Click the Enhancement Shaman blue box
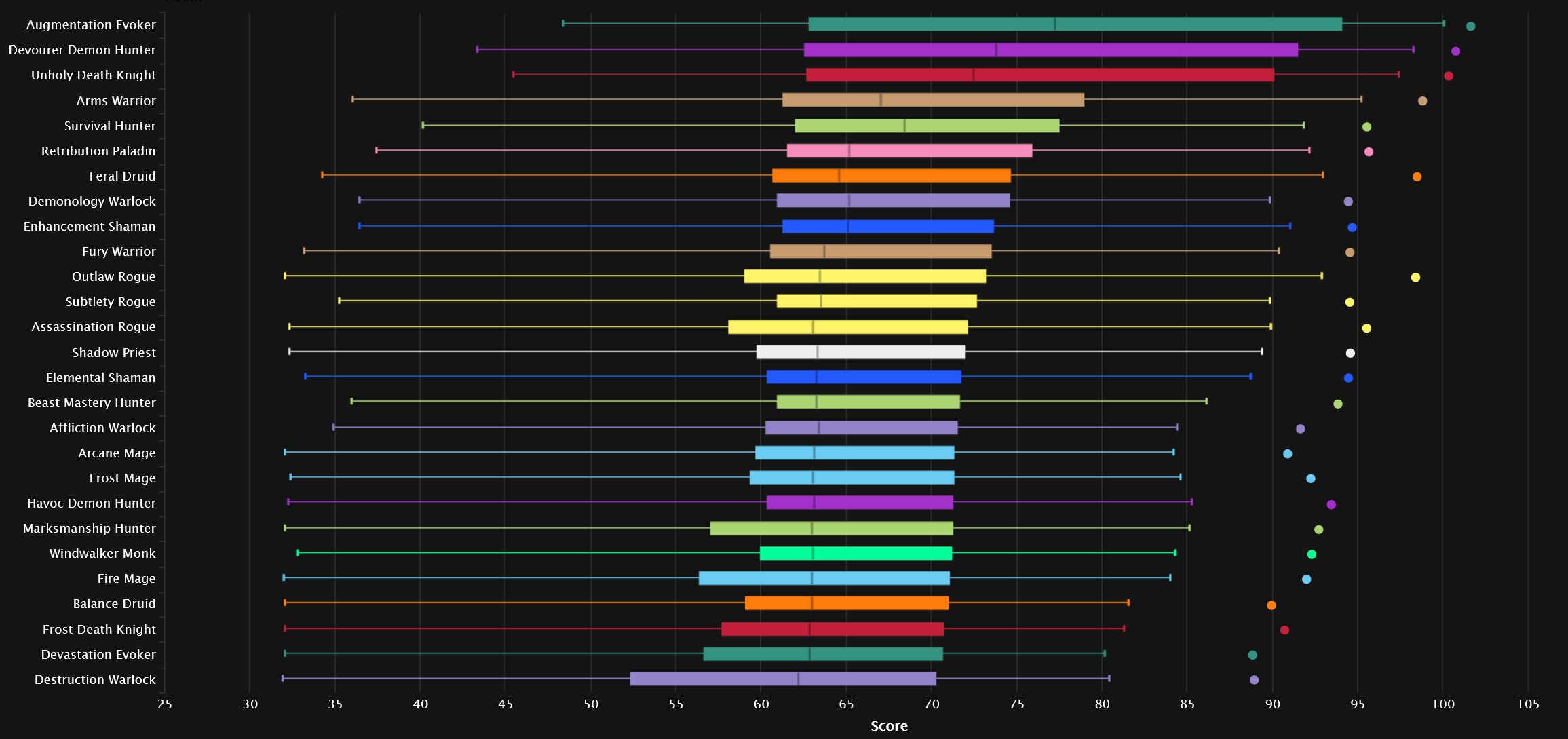Viewport: 1568px width, 739px height. pyautogui.click(x=887, y=226)
